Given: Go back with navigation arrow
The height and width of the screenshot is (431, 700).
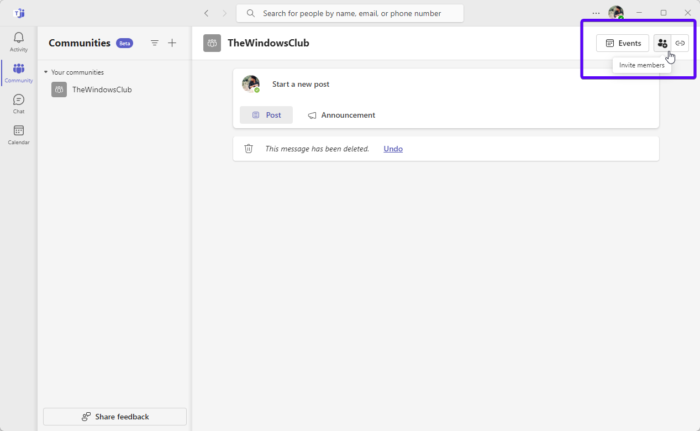Looking at the screenshot, I should (206, 13).
